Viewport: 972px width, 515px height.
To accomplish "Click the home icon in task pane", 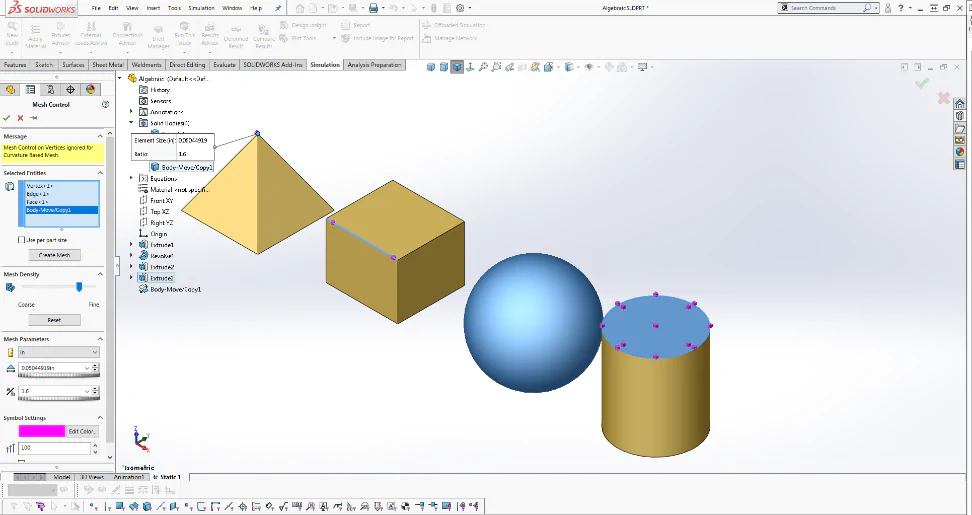I will 960,103.
